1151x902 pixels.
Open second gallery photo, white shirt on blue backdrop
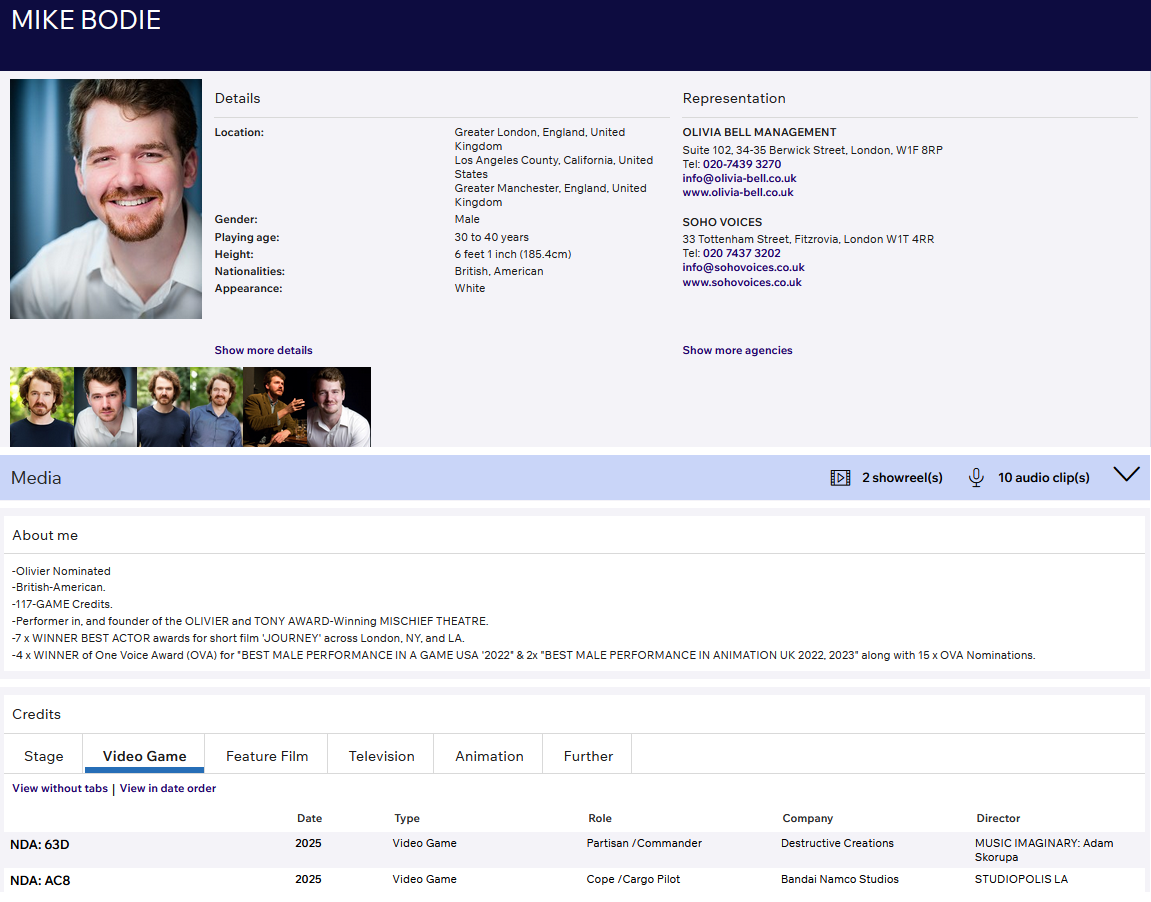coord(106,407)
